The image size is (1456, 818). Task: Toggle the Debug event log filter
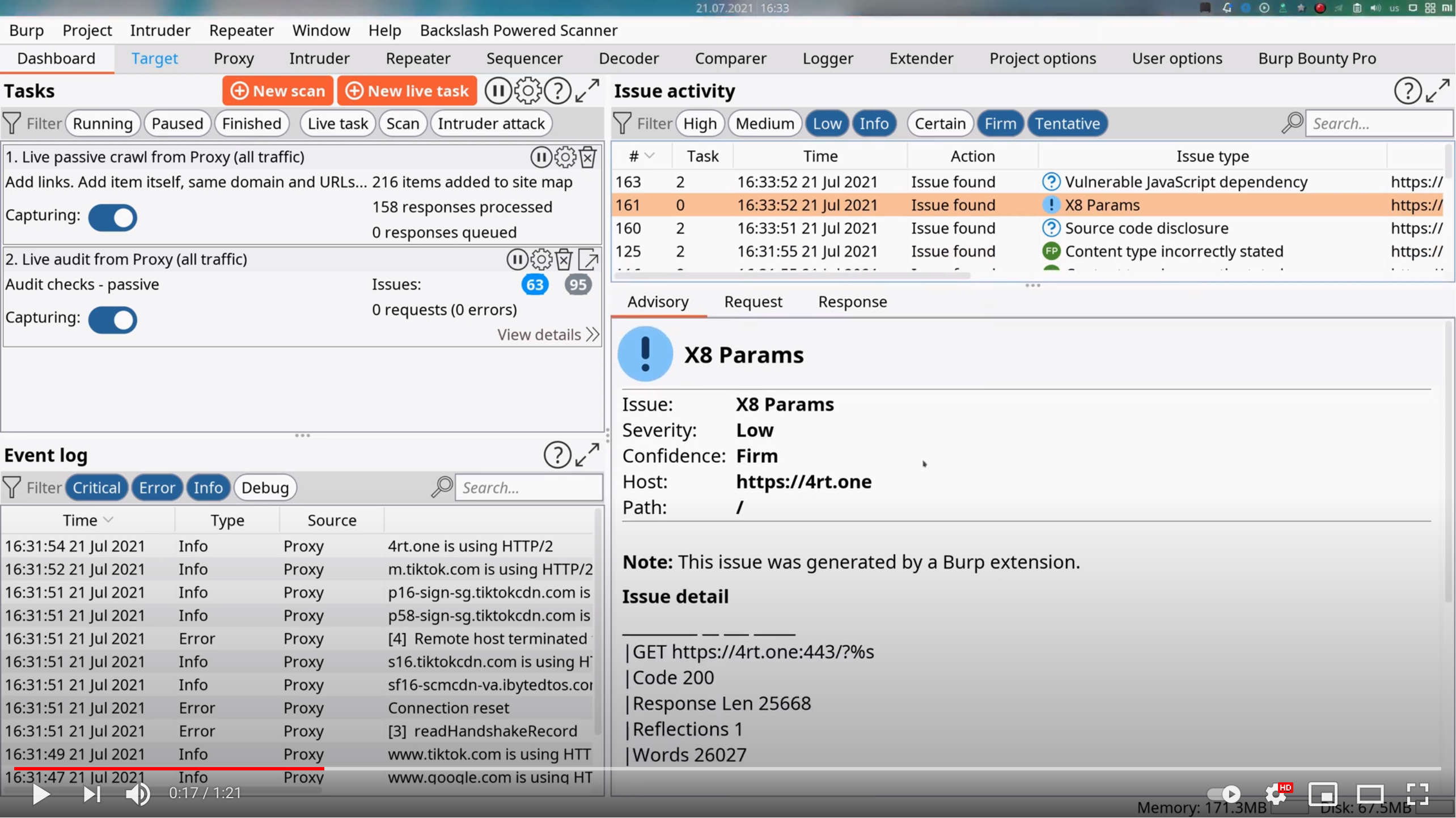tap(265, 488)
